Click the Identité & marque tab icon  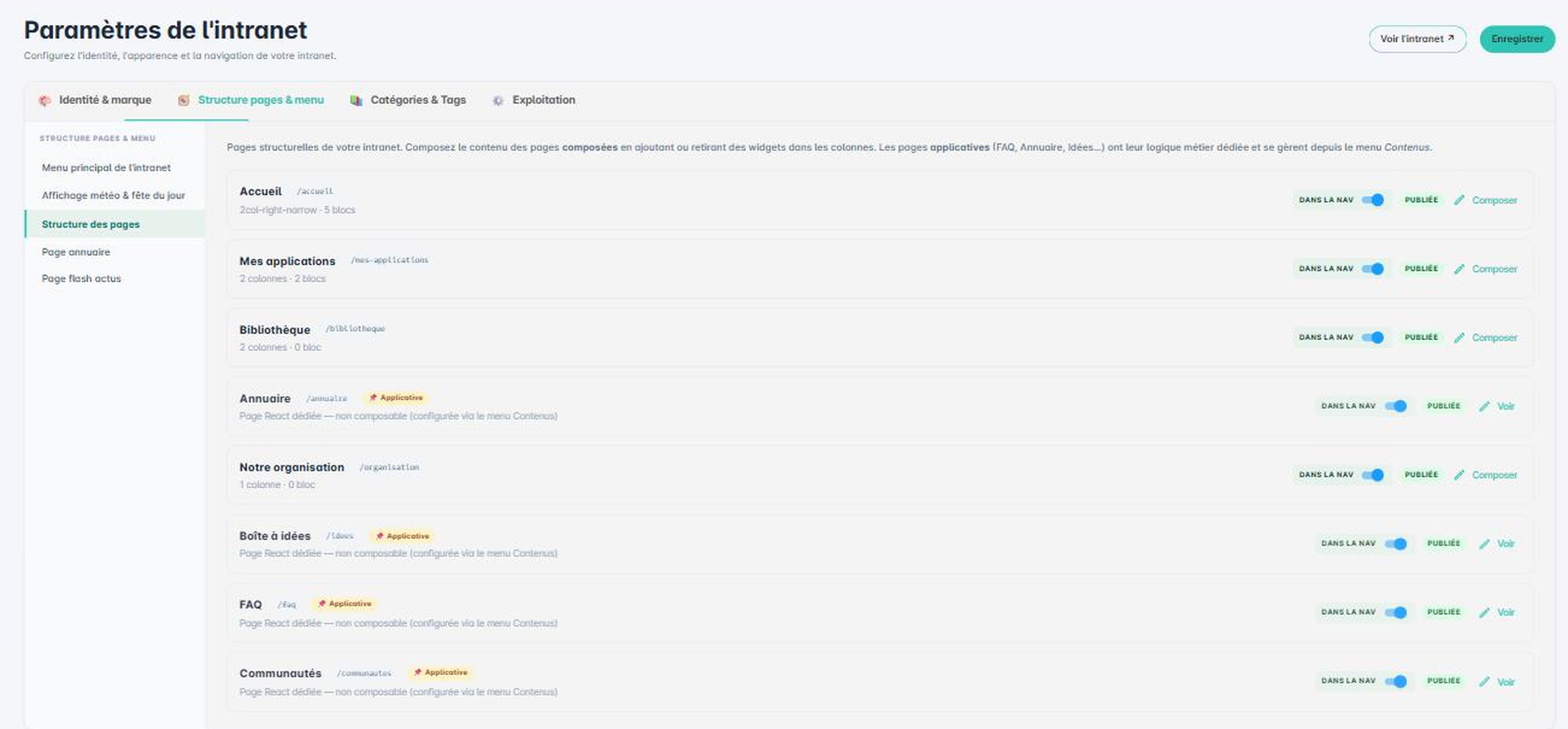(45, 101)
